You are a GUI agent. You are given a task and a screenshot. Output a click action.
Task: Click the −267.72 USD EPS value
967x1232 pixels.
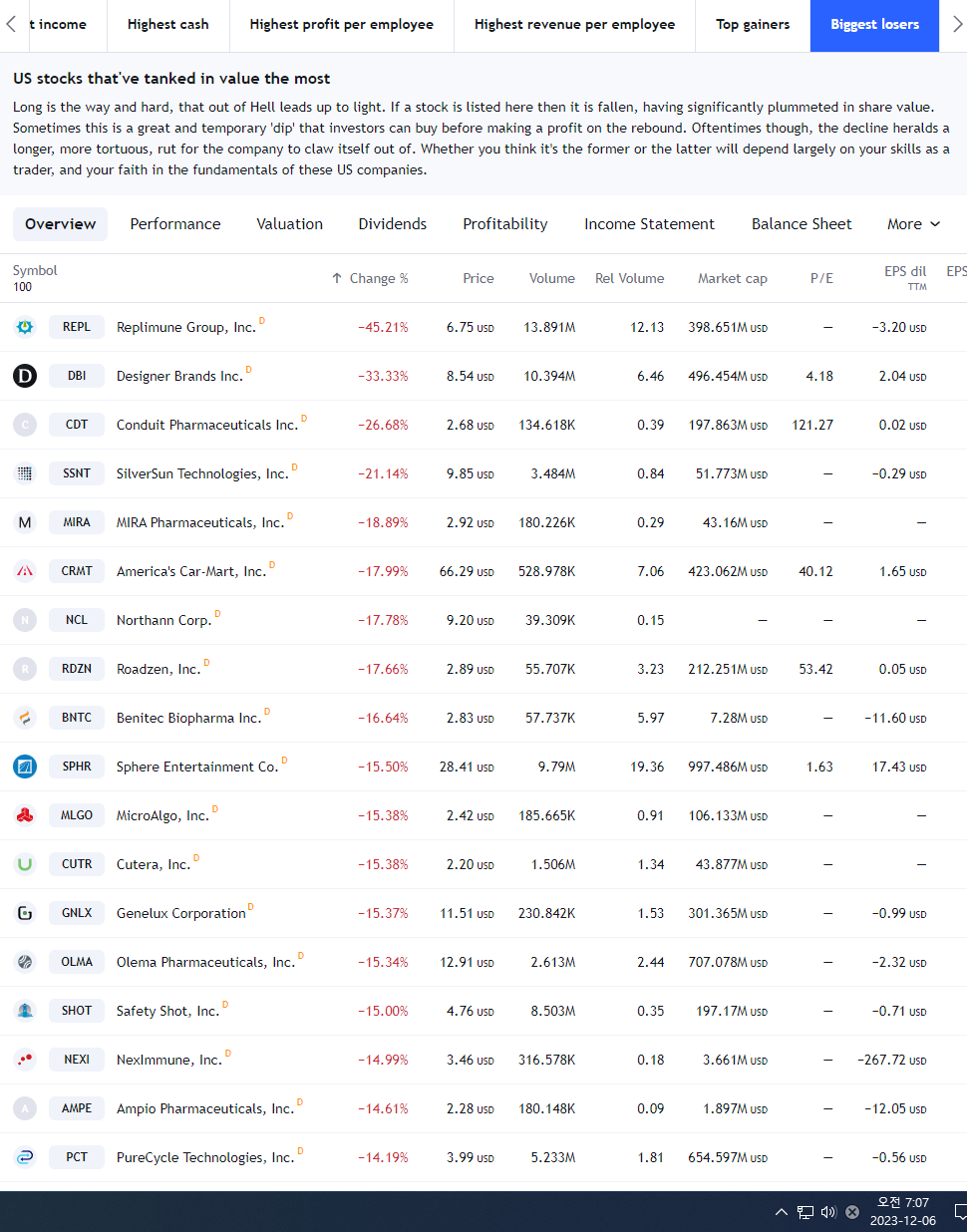892,1060
